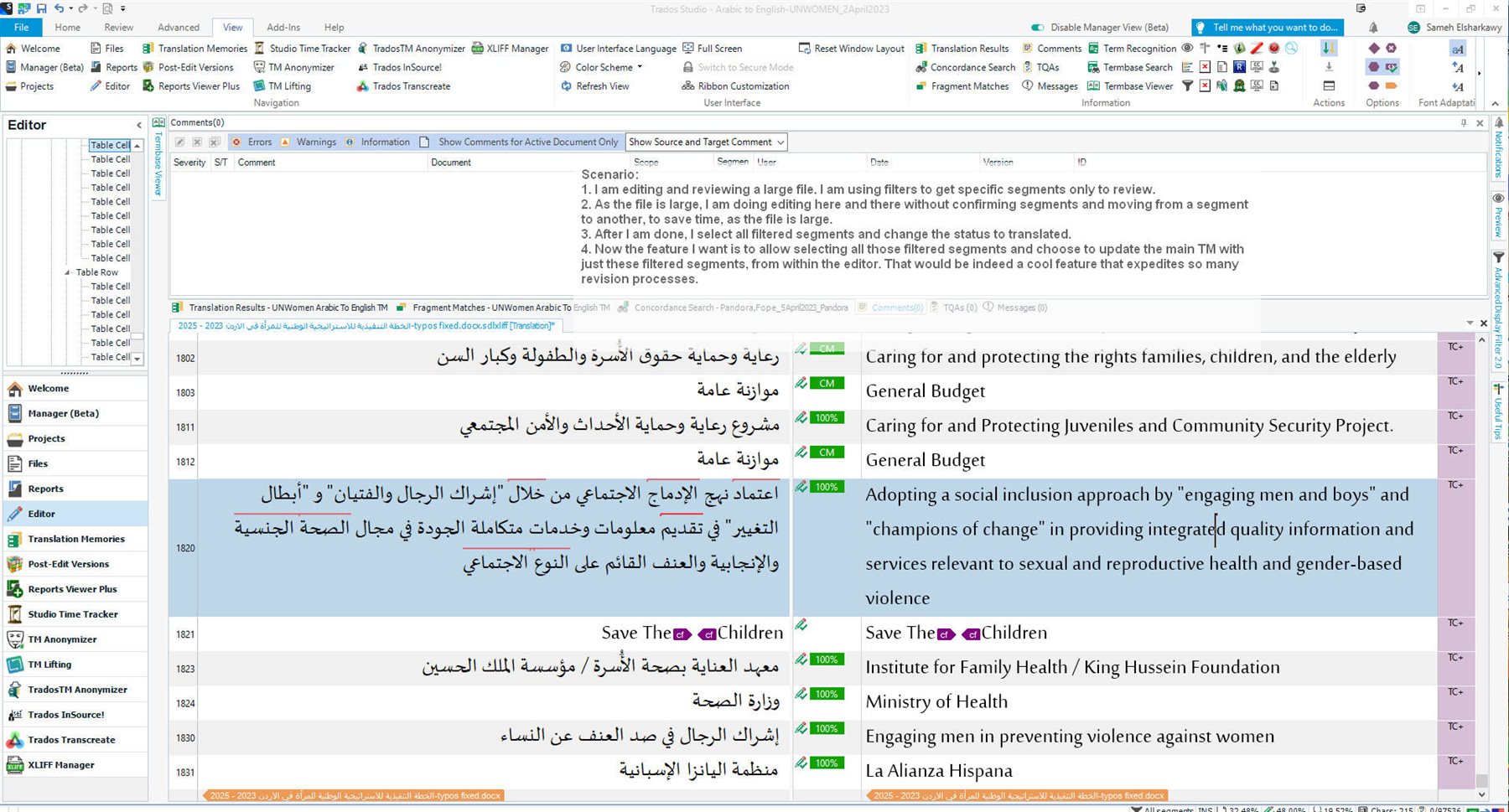
Task: Go to Translation Memories in the left navigation
Action: 75,539
